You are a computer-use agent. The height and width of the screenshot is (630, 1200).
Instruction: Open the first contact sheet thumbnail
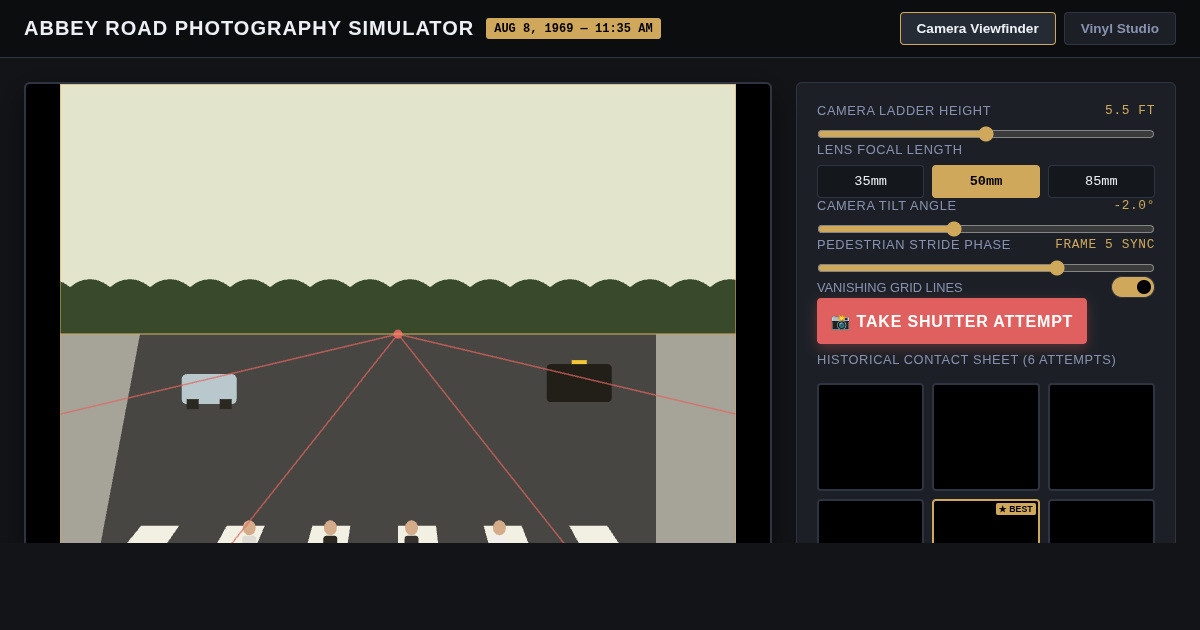[870, 437]
